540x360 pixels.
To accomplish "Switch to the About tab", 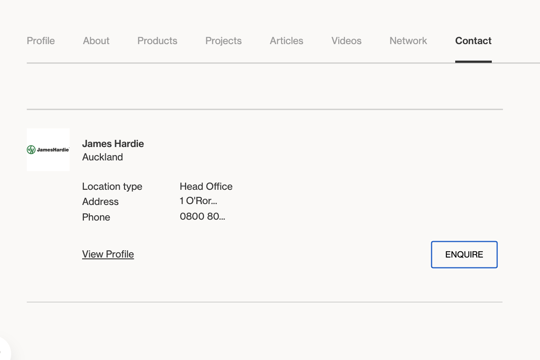I will pos(96,41).
